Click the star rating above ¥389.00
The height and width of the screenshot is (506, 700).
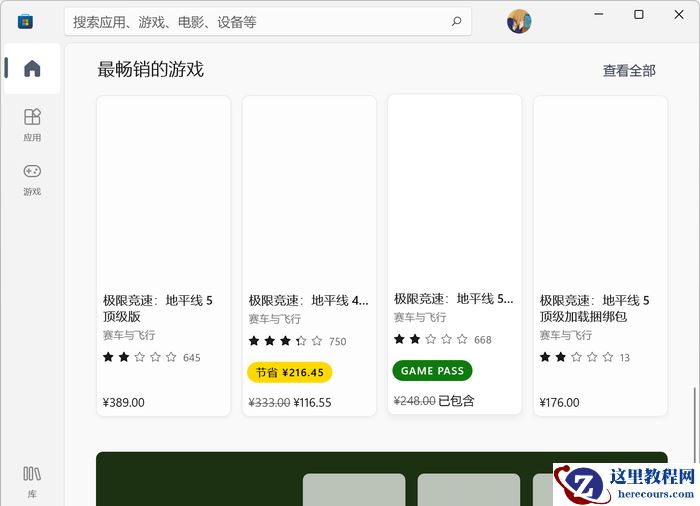coord(139,357)
